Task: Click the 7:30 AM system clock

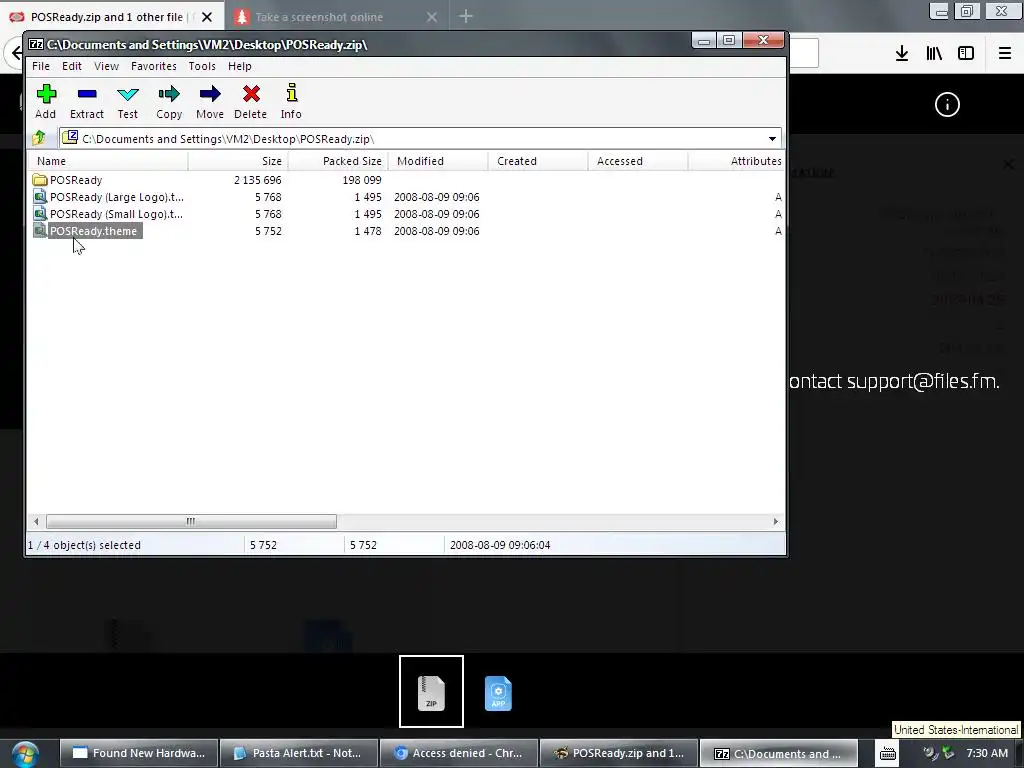Action: point(987,753)
